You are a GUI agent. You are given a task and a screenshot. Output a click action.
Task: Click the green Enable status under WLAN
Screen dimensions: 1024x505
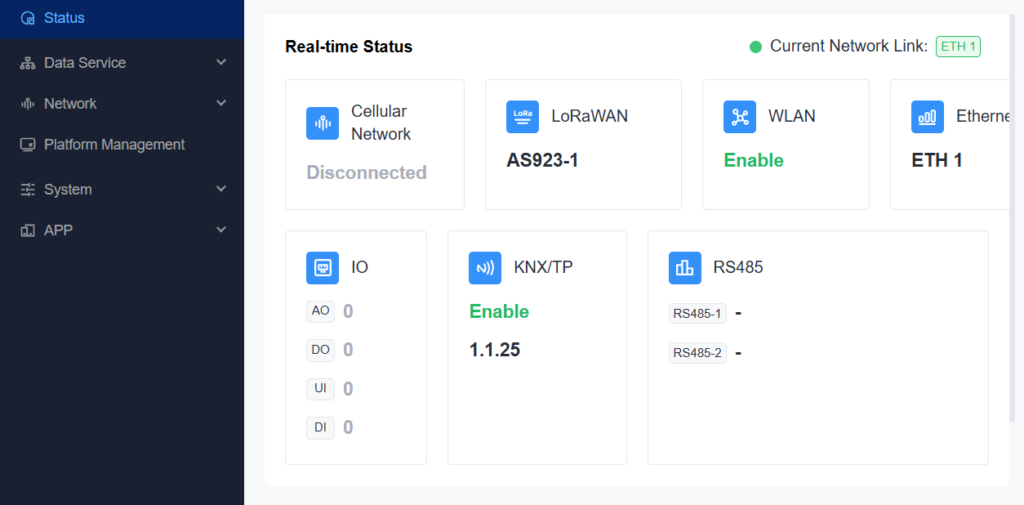pos(753,160)
